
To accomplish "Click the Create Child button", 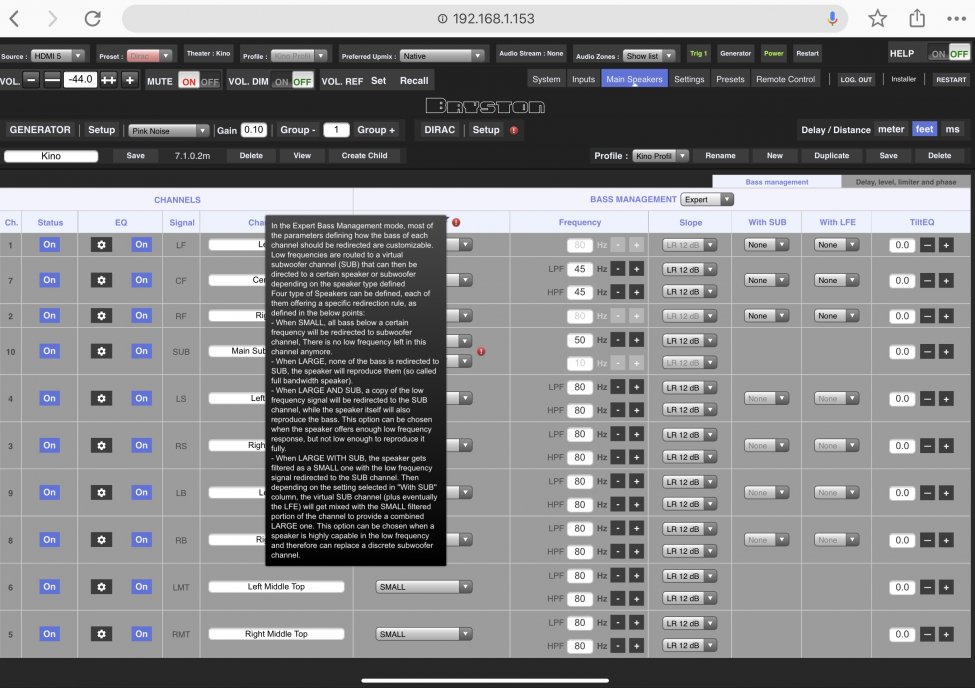I will 367,156.
